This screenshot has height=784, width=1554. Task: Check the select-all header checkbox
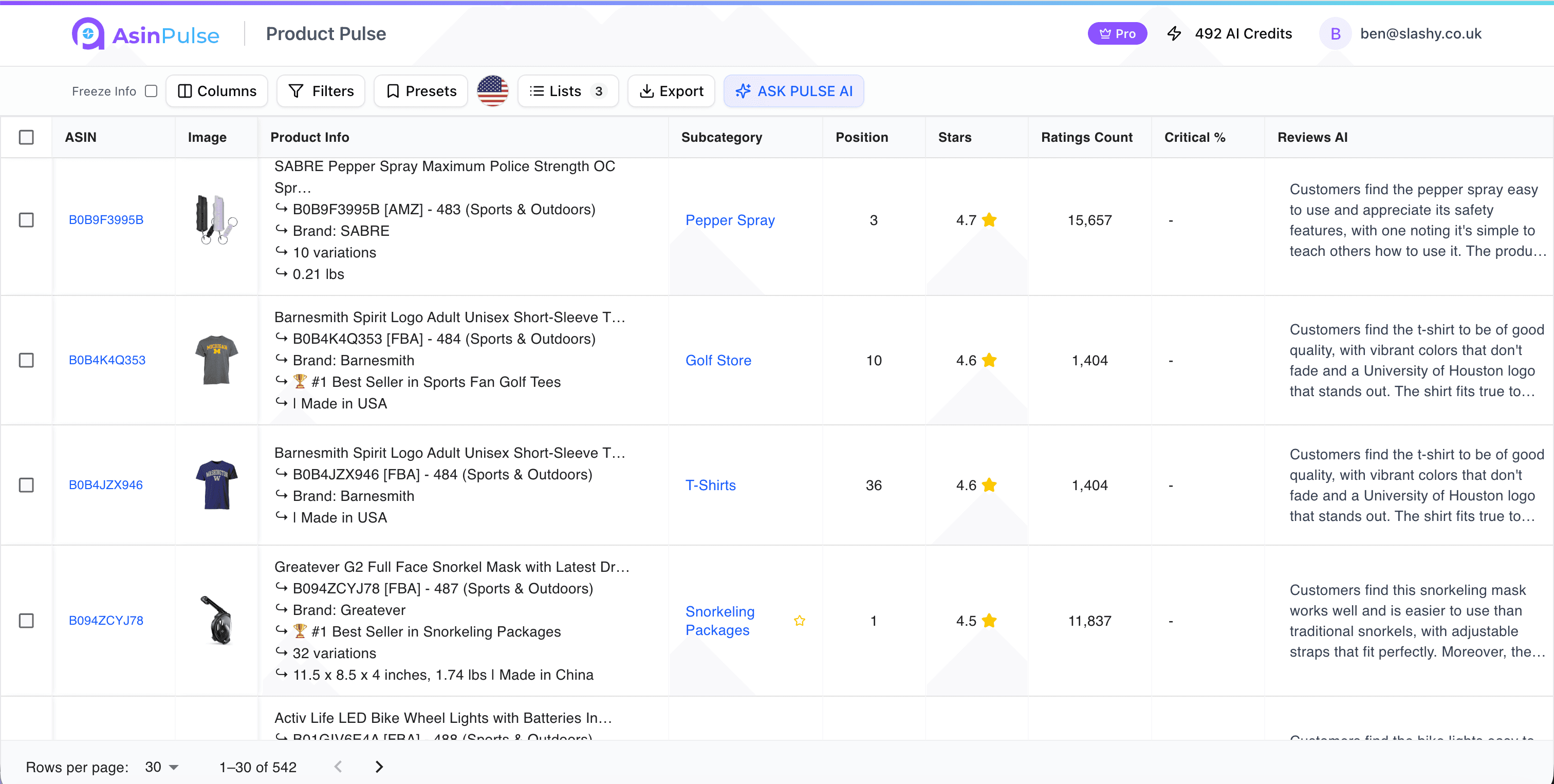coord(27,138)
